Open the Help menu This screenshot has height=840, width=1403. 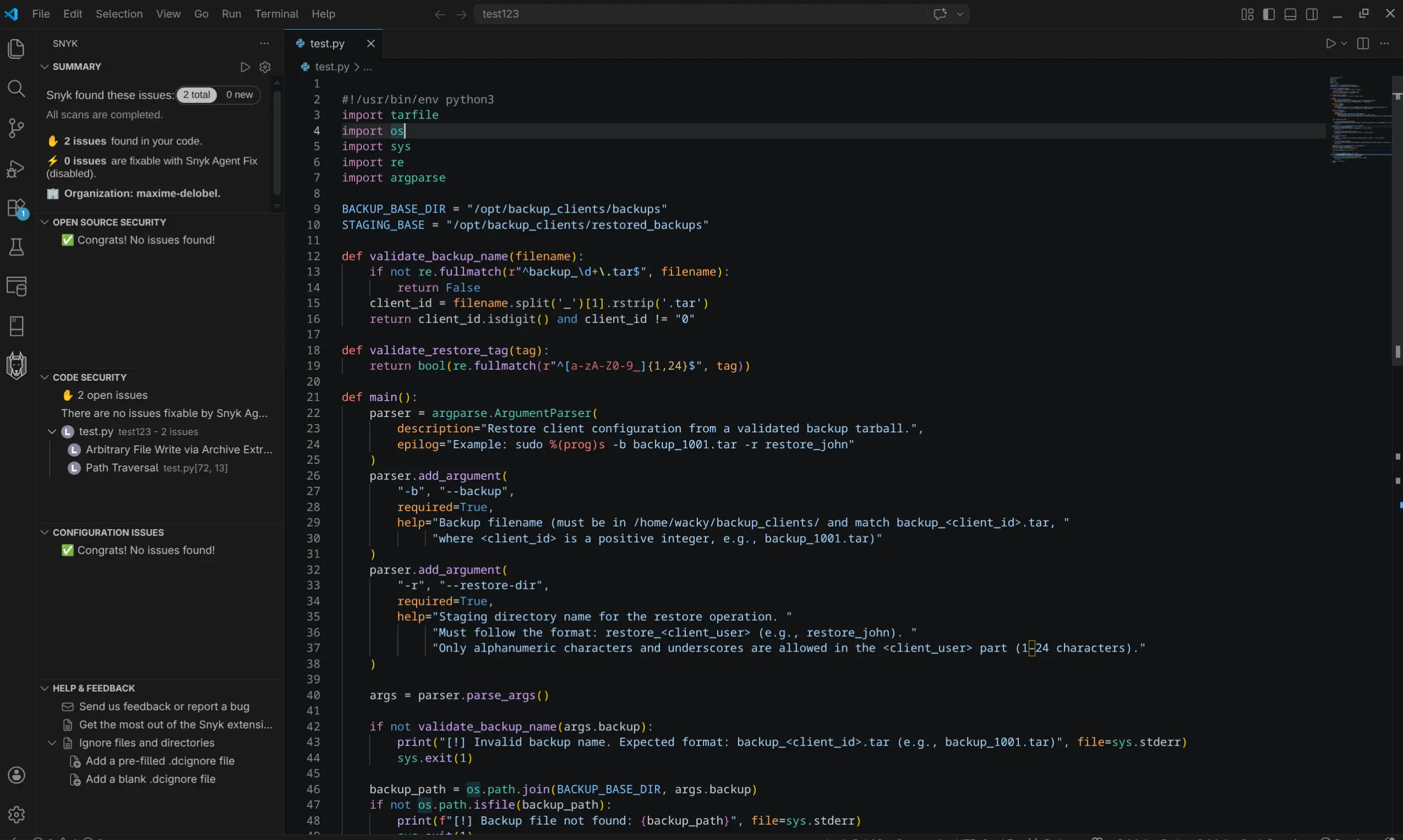(x=323, y=14)
